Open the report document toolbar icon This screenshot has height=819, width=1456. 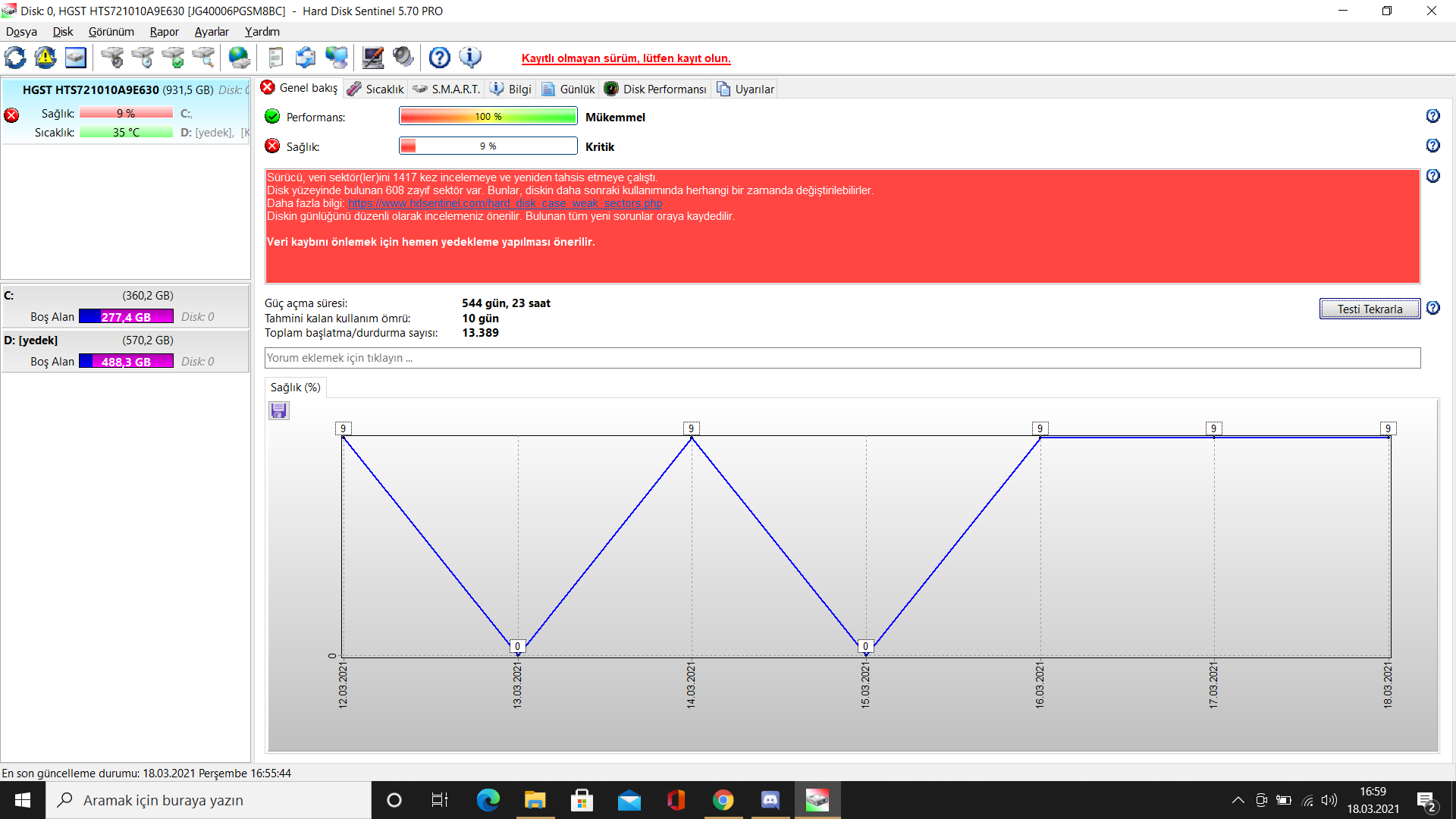pyautogui.click(x=276, y=58)
